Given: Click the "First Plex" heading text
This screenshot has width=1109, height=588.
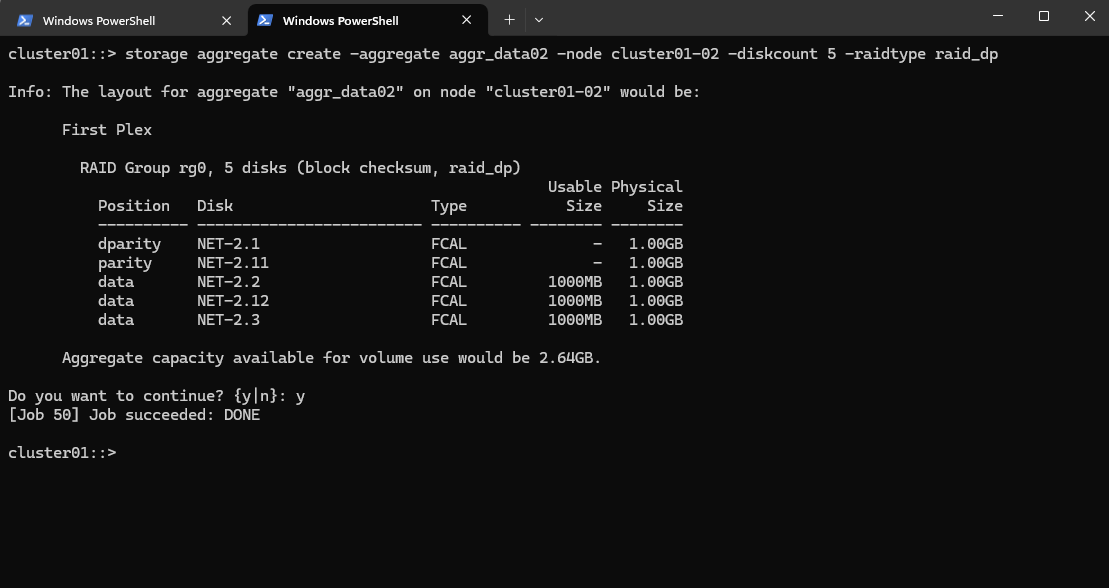Looking at the screenshot, I should (x=107, y=130).
